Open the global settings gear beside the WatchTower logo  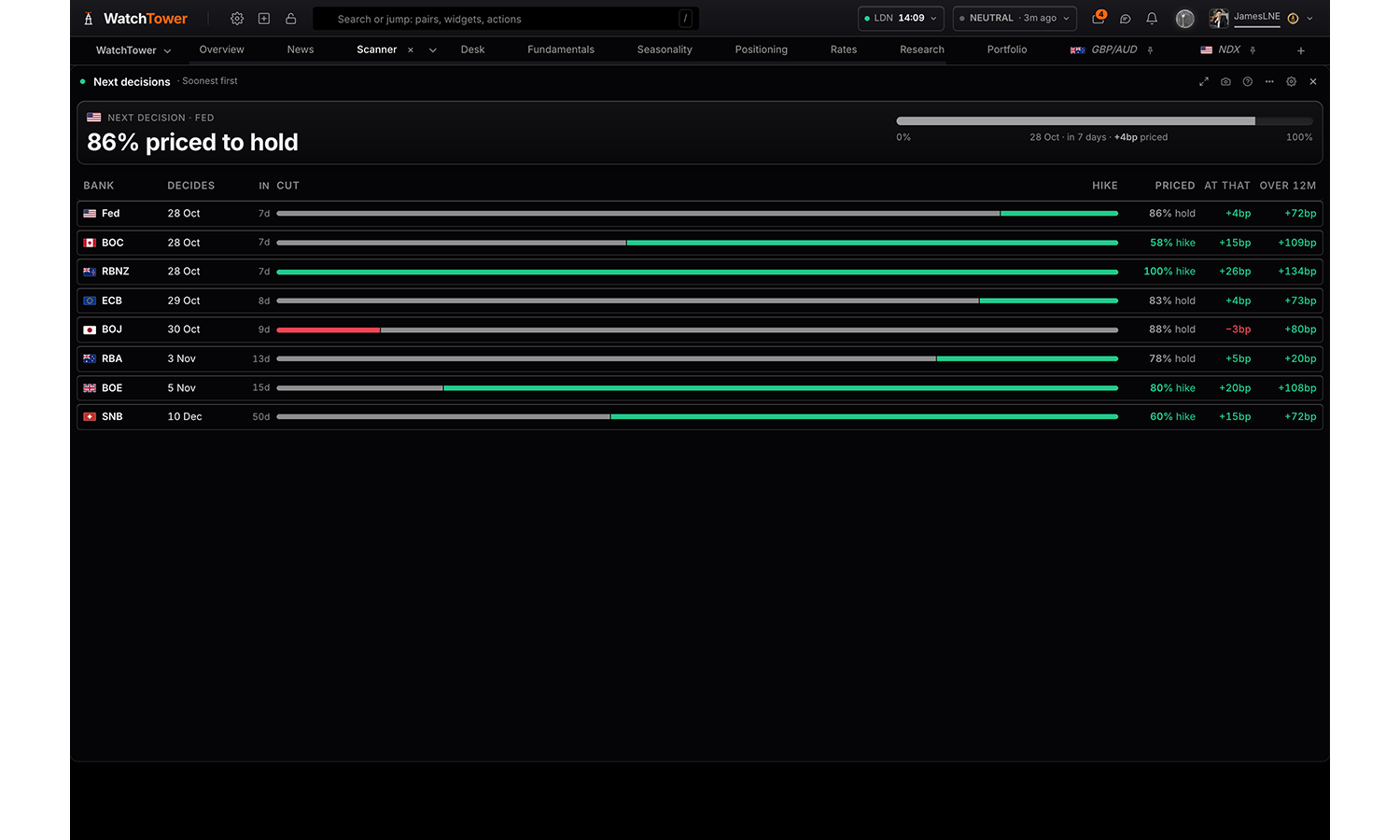coord(237,19)
